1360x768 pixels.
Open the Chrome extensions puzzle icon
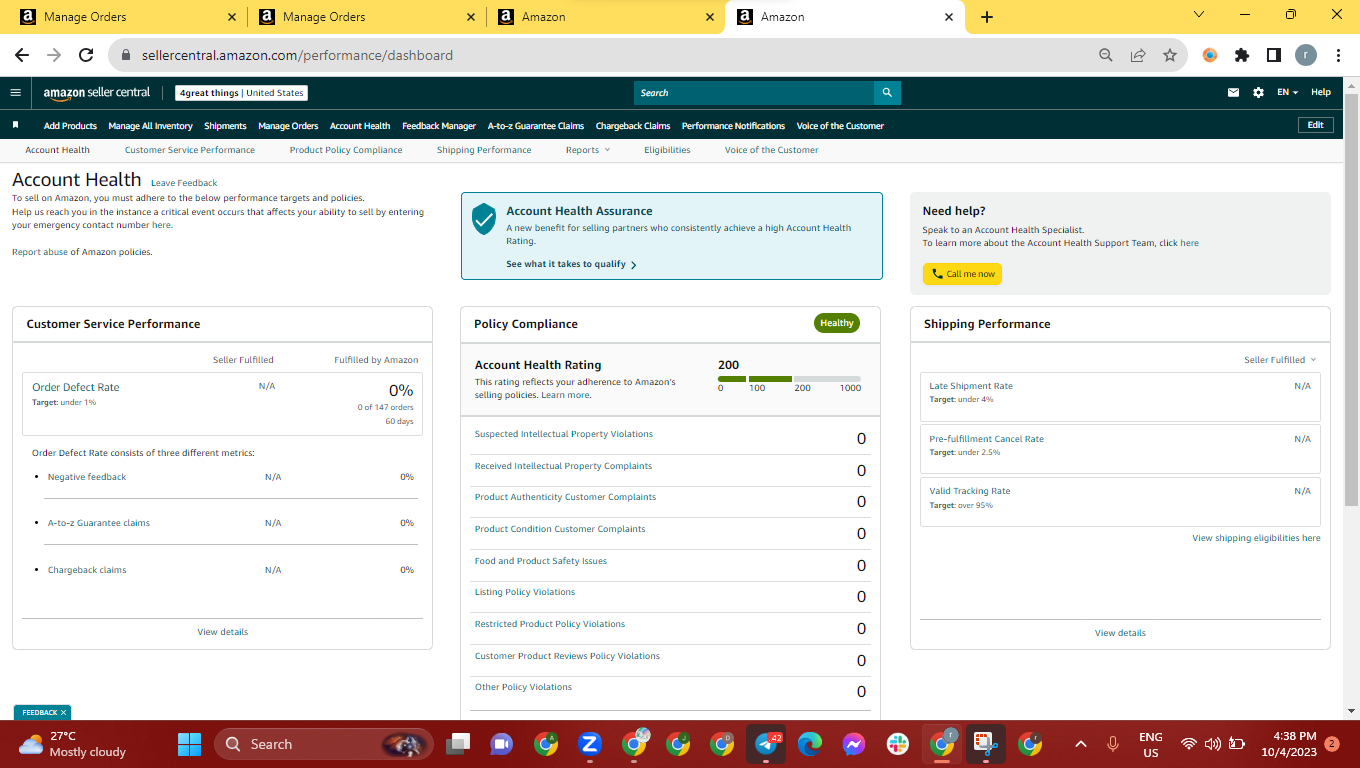click(x=1242, y=55)
